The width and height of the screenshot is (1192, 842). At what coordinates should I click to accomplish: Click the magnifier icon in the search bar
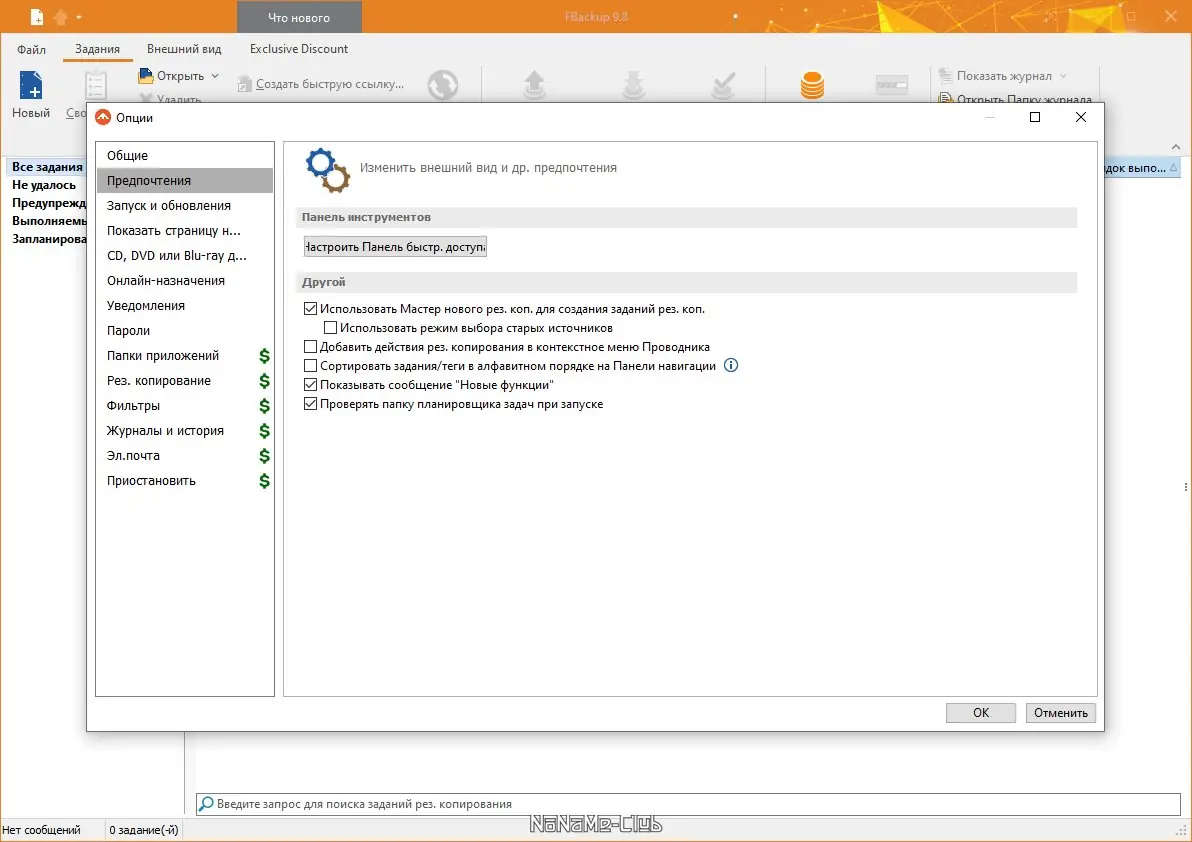[x=206, y=804]
